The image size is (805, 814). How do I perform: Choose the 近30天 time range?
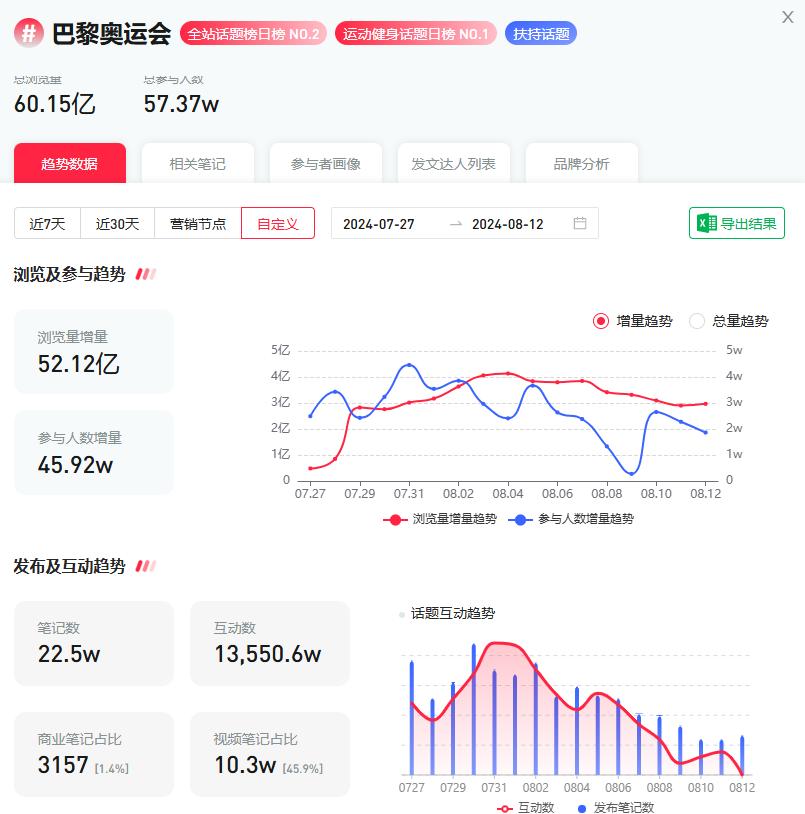[x=117, y=223]
